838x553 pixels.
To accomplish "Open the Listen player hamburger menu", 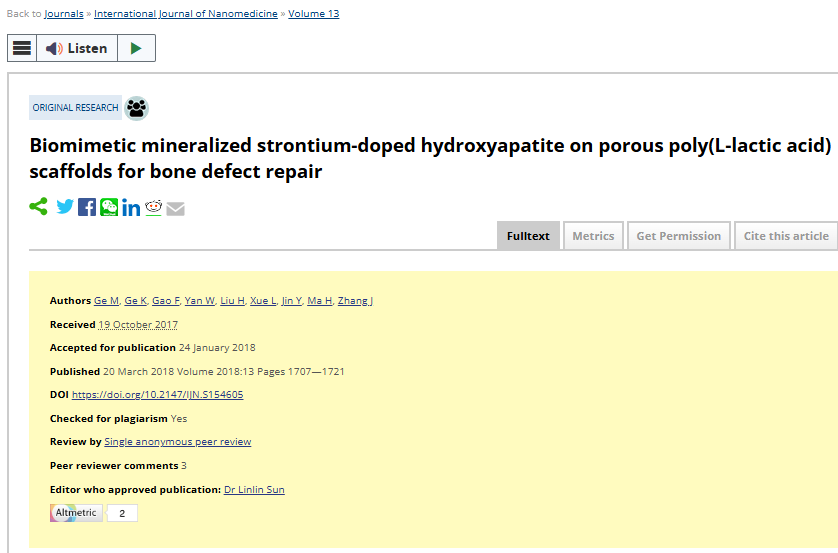I will 22,48.
